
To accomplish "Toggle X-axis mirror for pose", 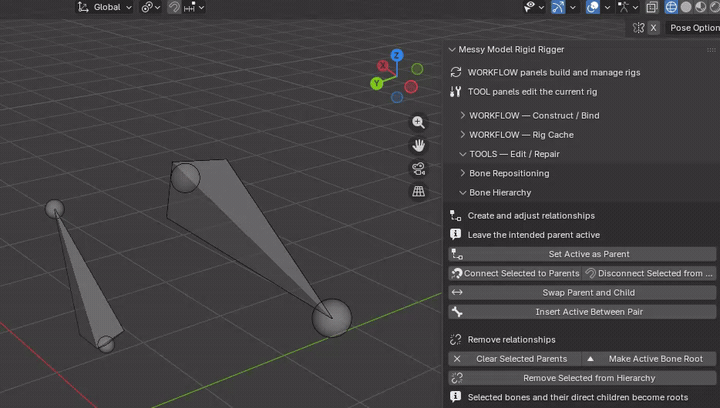I will click(653, 28).
